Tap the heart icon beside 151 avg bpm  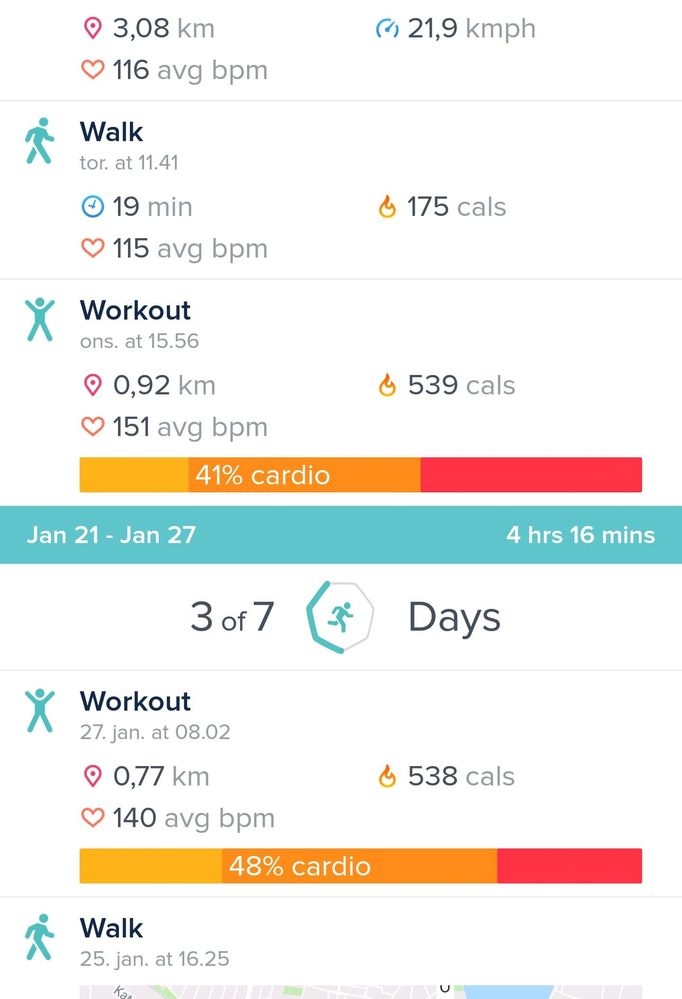coord(93,427)
